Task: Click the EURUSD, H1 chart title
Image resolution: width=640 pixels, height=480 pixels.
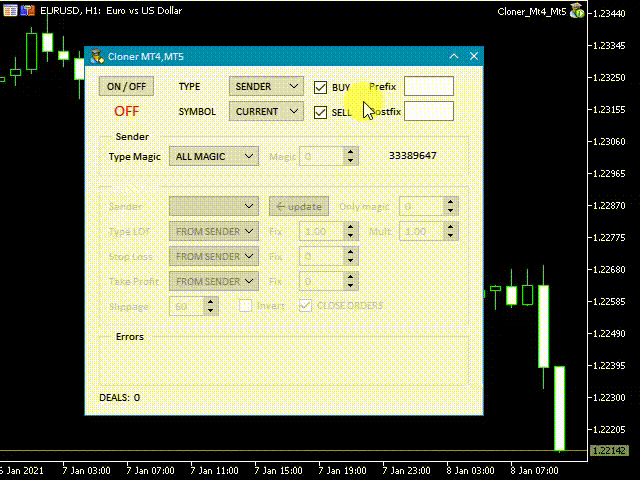Action: pos(111,11)
